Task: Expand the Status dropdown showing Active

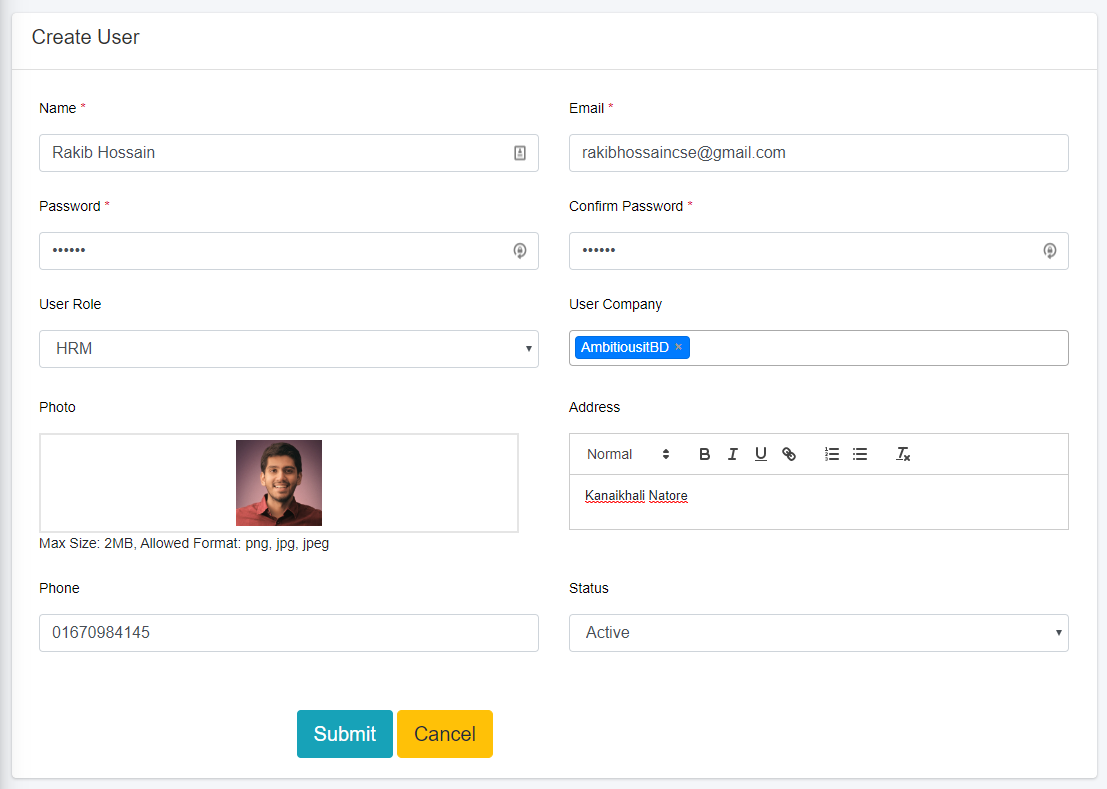Action: pyautogui.click(x=818, y=633)
